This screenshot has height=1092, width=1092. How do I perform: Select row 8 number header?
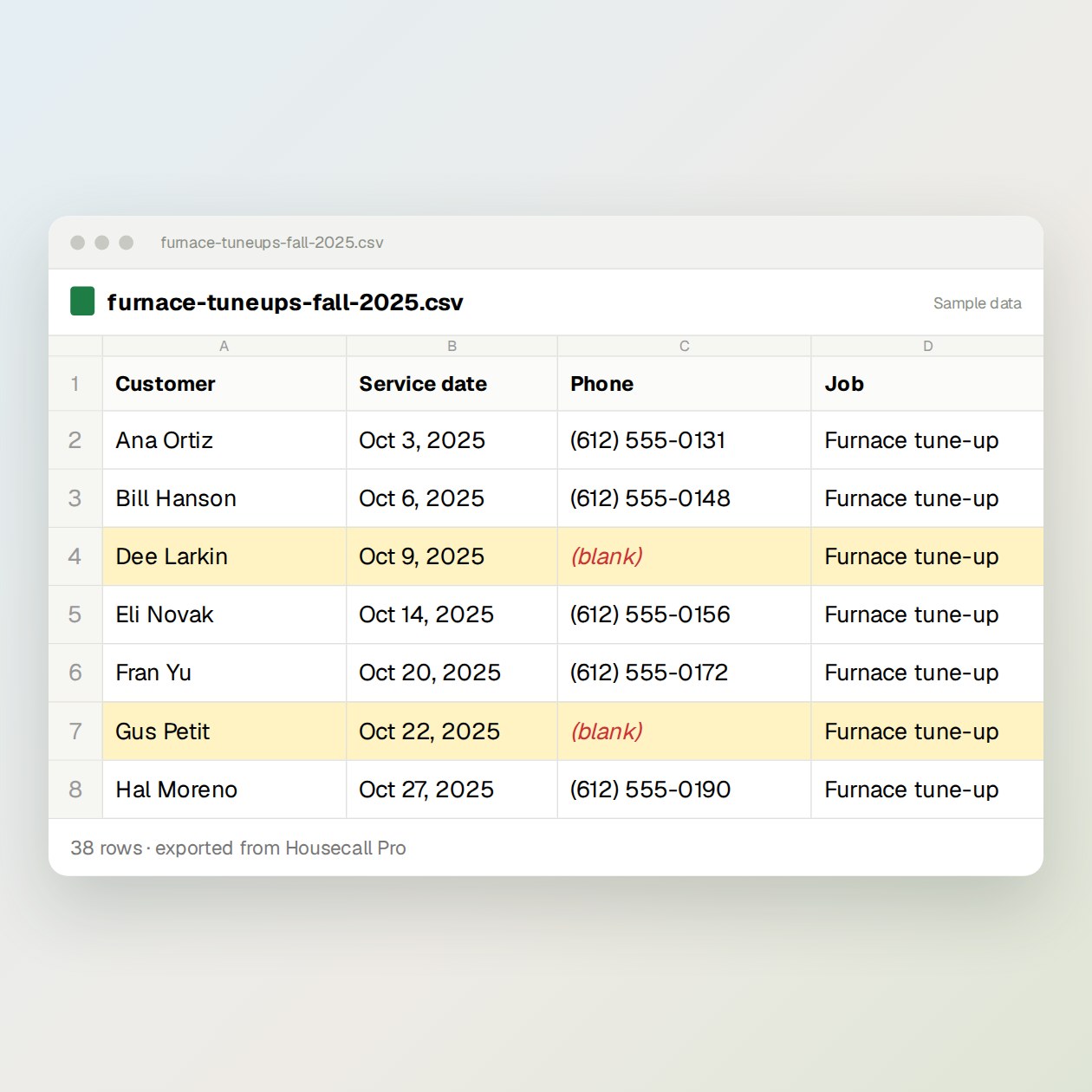pyautogui.click(x=75, y=790)
